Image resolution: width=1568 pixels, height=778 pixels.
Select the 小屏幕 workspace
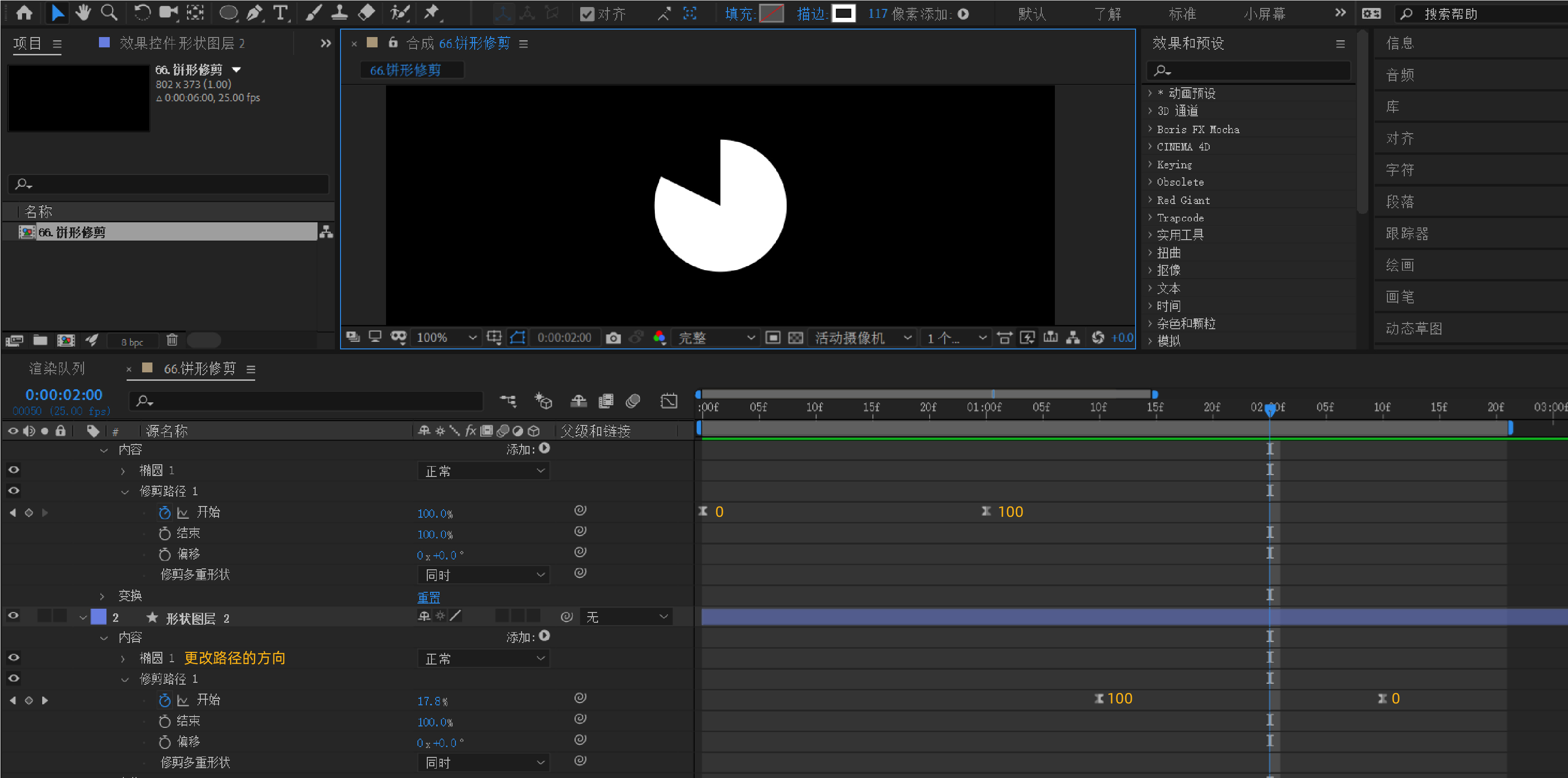click(1264, 14)
